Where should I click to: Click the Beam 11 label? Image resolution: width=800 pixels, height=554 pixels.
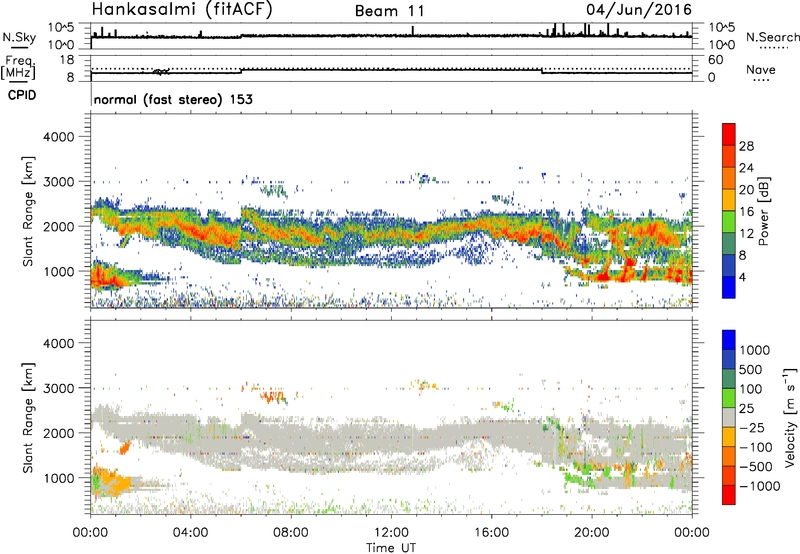(389, 11)
